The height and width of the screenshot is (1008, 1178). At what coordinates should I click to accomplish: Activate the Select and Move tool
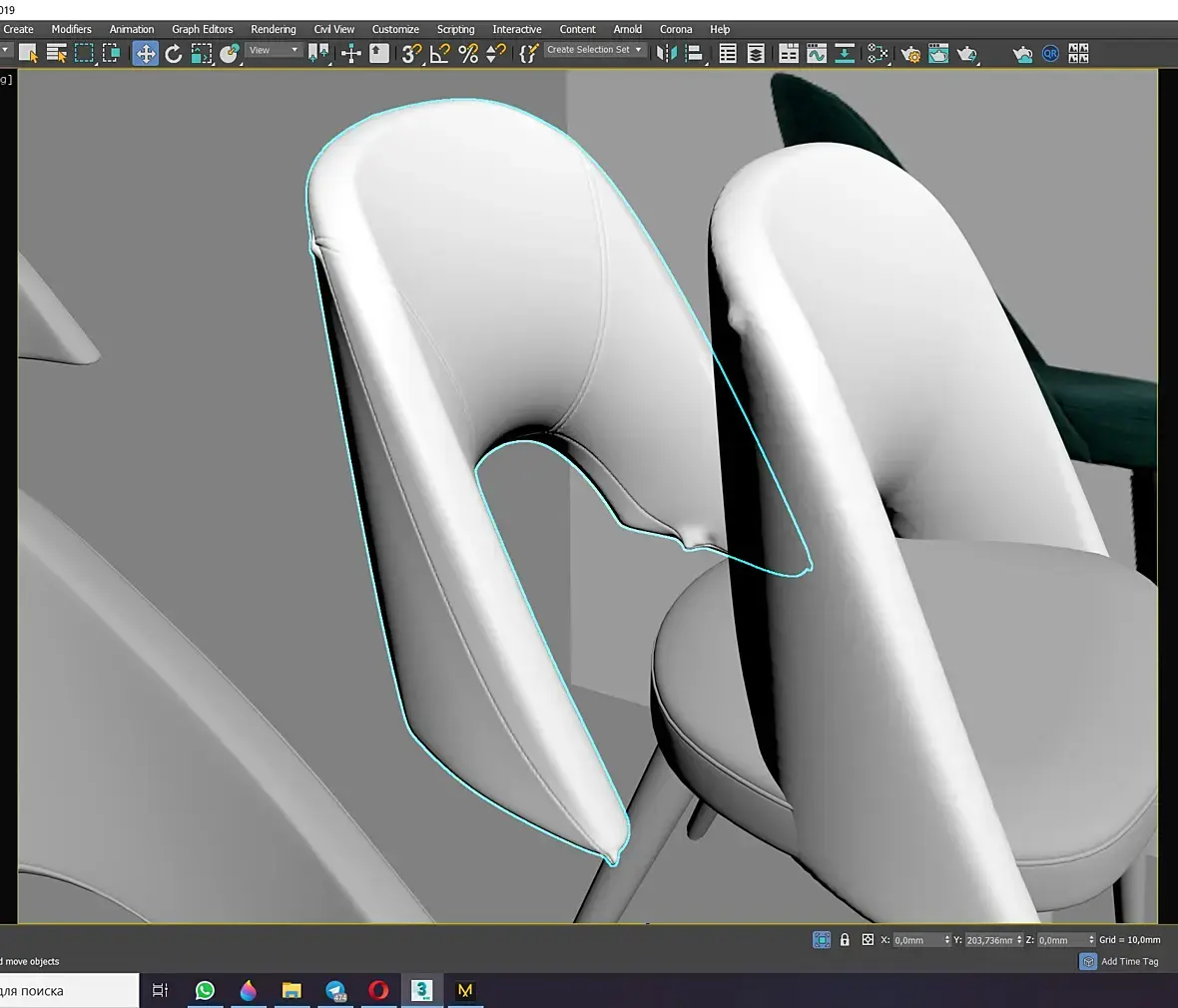pyautogui.click(x=146, y=54)
